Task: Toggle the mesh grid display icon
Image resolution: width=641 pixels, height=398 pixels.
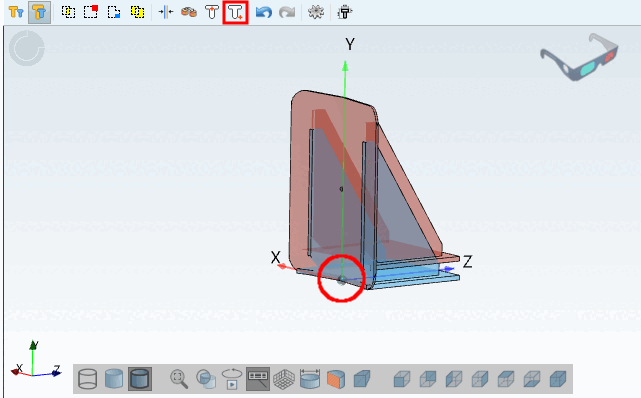Action: [284, 379]
